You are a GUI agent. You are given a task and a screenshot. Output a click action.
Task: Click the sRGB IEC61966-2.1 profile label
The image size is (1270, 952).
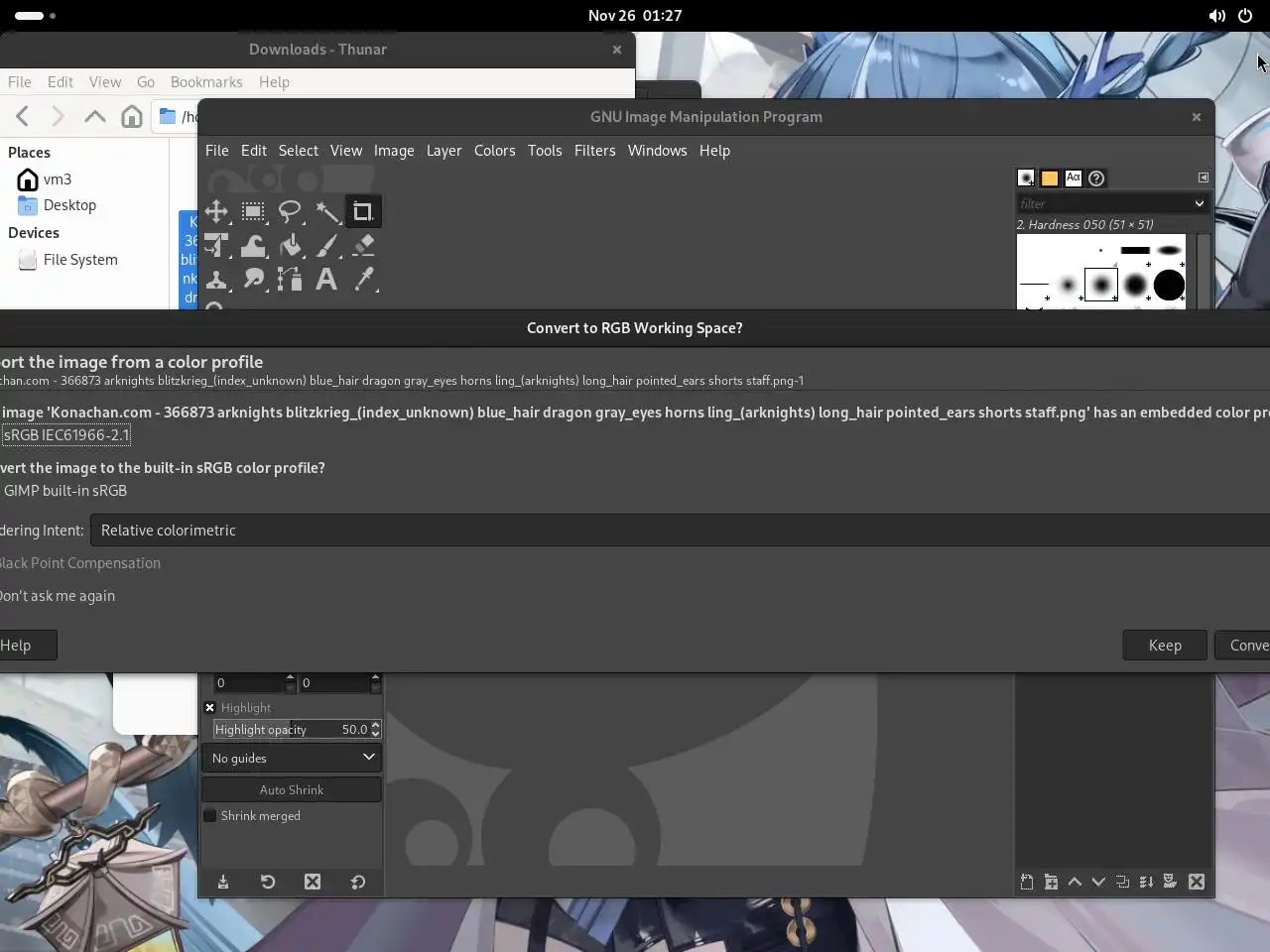point(66,435)
